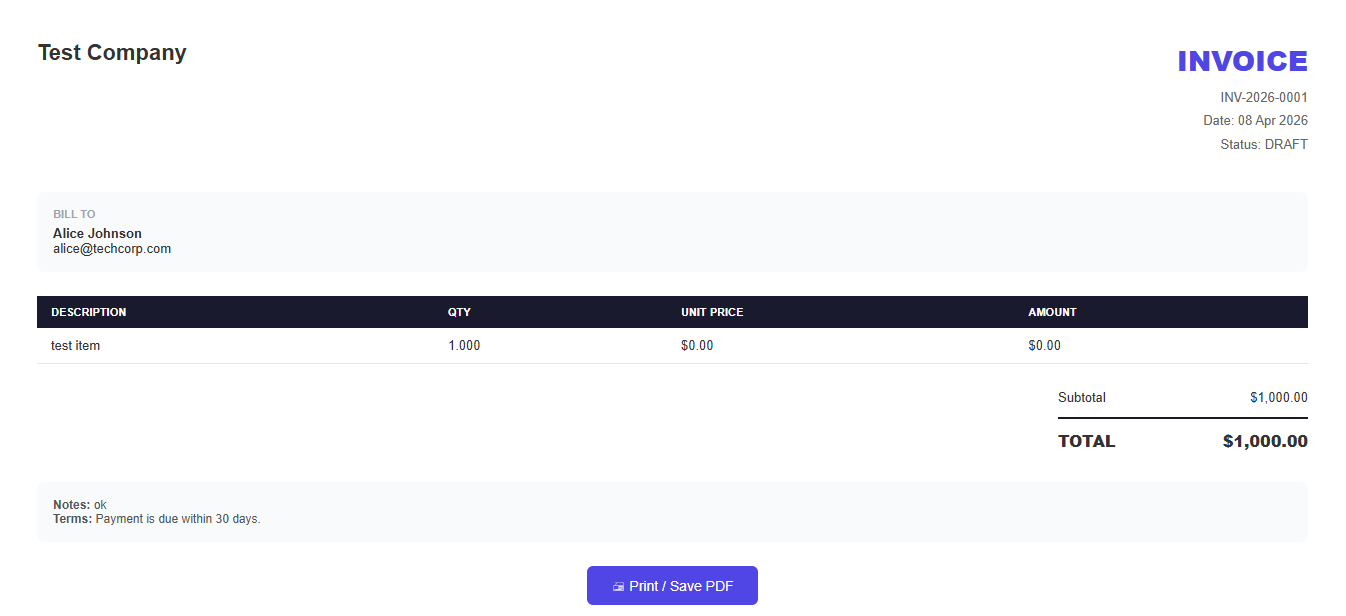
Task: Select the 'test item' description cell
Action: (76, 346)
